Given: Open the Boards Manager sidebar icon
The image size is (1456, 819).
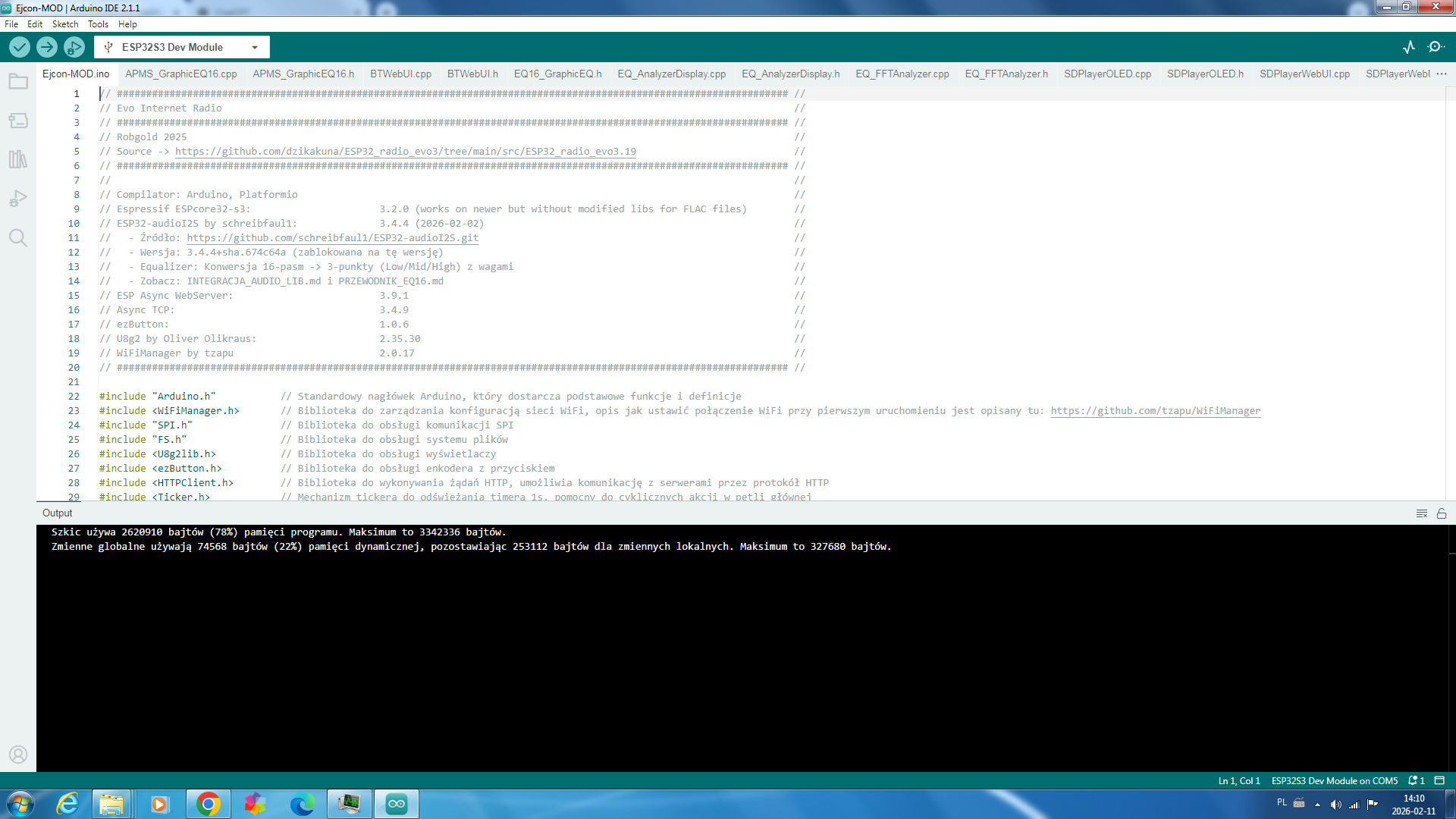Looking at the screenshot, I should 18,121.
